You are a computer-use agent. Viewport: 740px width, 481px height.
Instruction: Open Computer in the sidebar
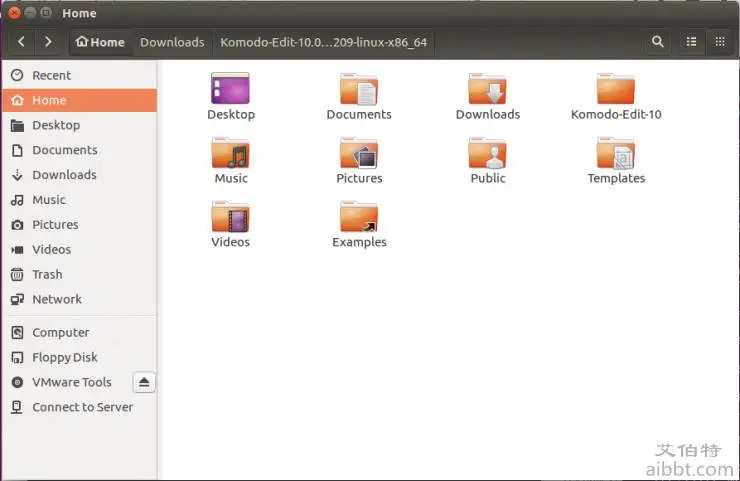coord(80,333)
